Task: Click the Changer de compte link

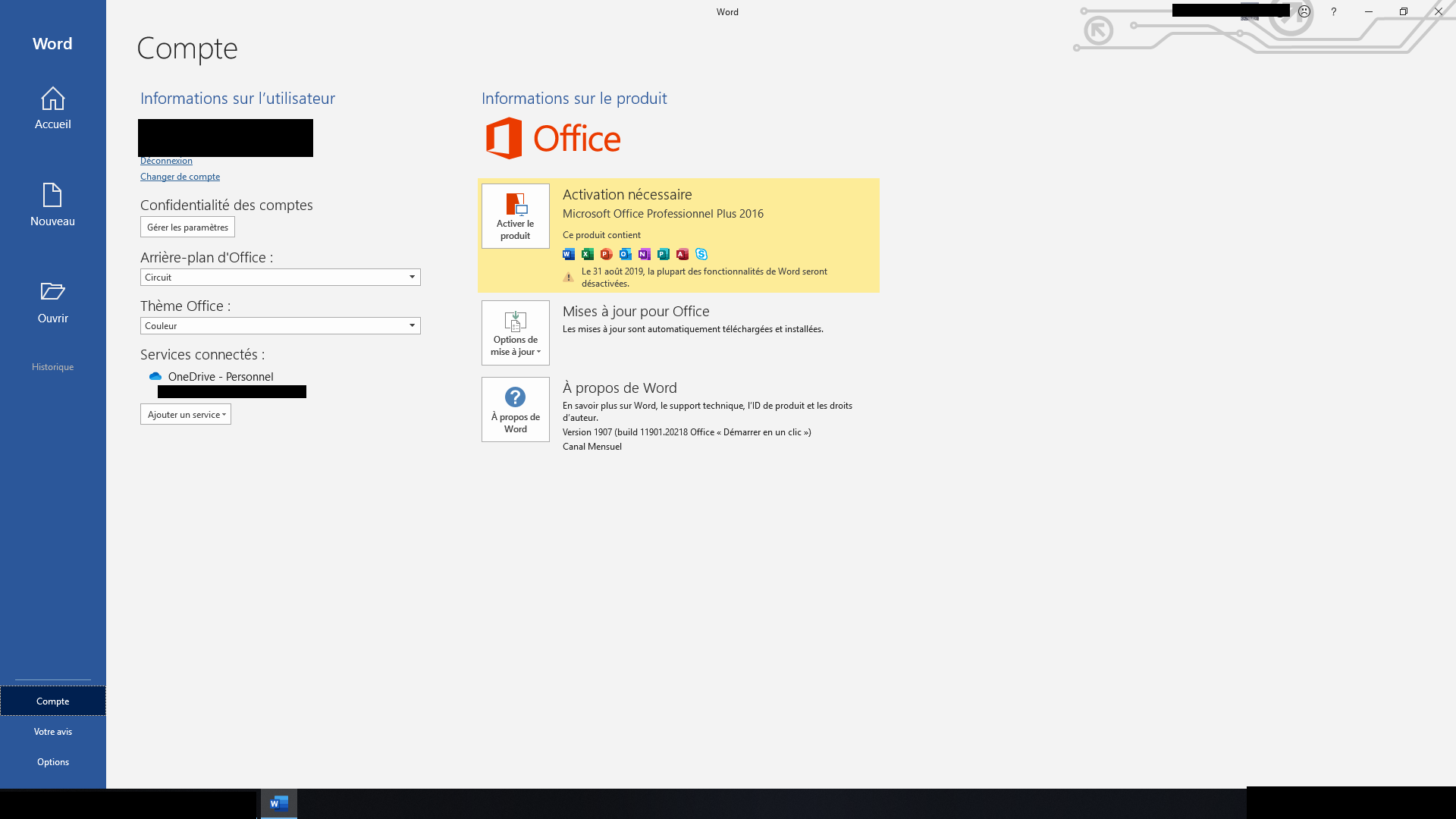Action: pos(180,177)
